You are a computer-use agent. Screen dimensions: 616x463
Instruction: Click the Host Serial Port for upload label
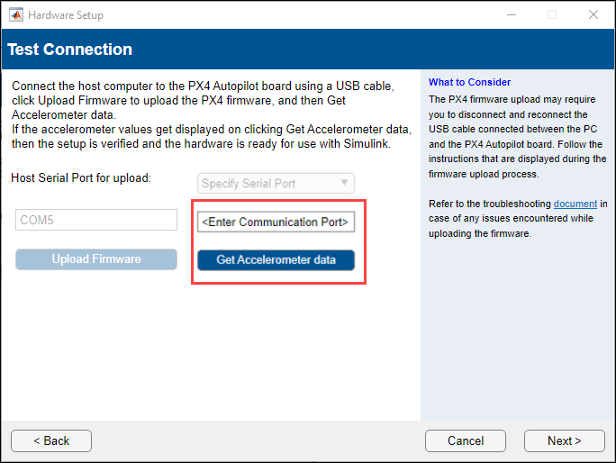tap(81, 178)
